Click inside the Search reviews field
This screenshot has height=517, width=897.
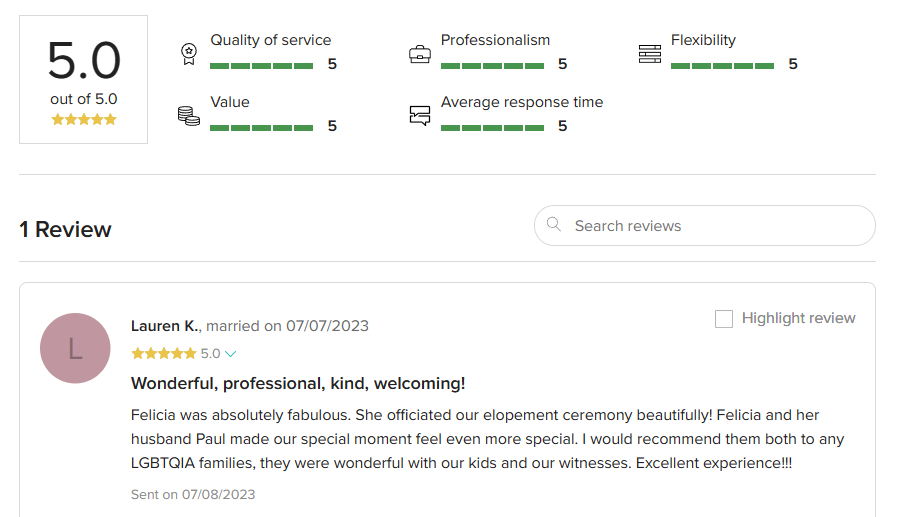[x=705, y=226]
